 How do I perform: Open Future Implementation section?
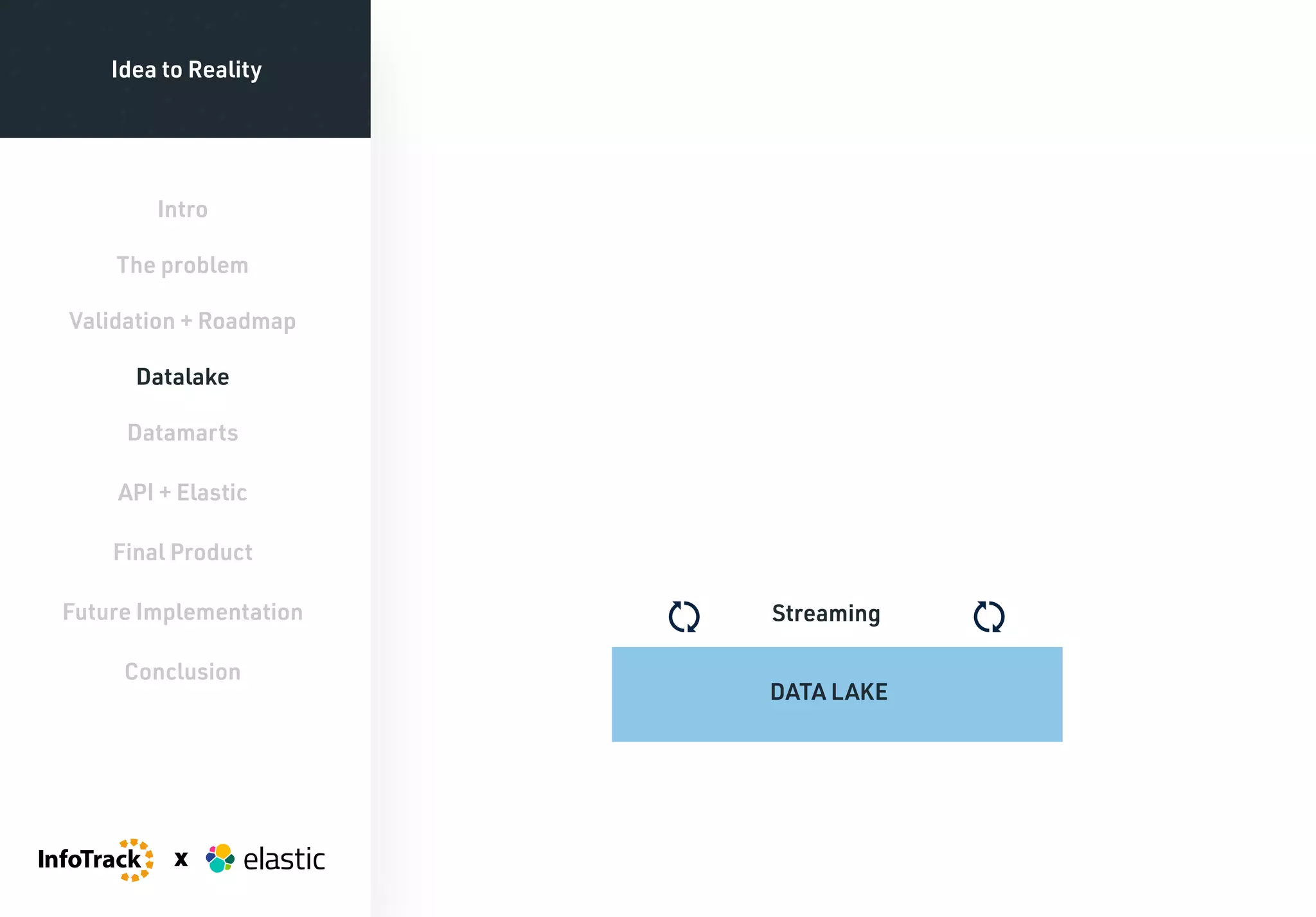182,612
